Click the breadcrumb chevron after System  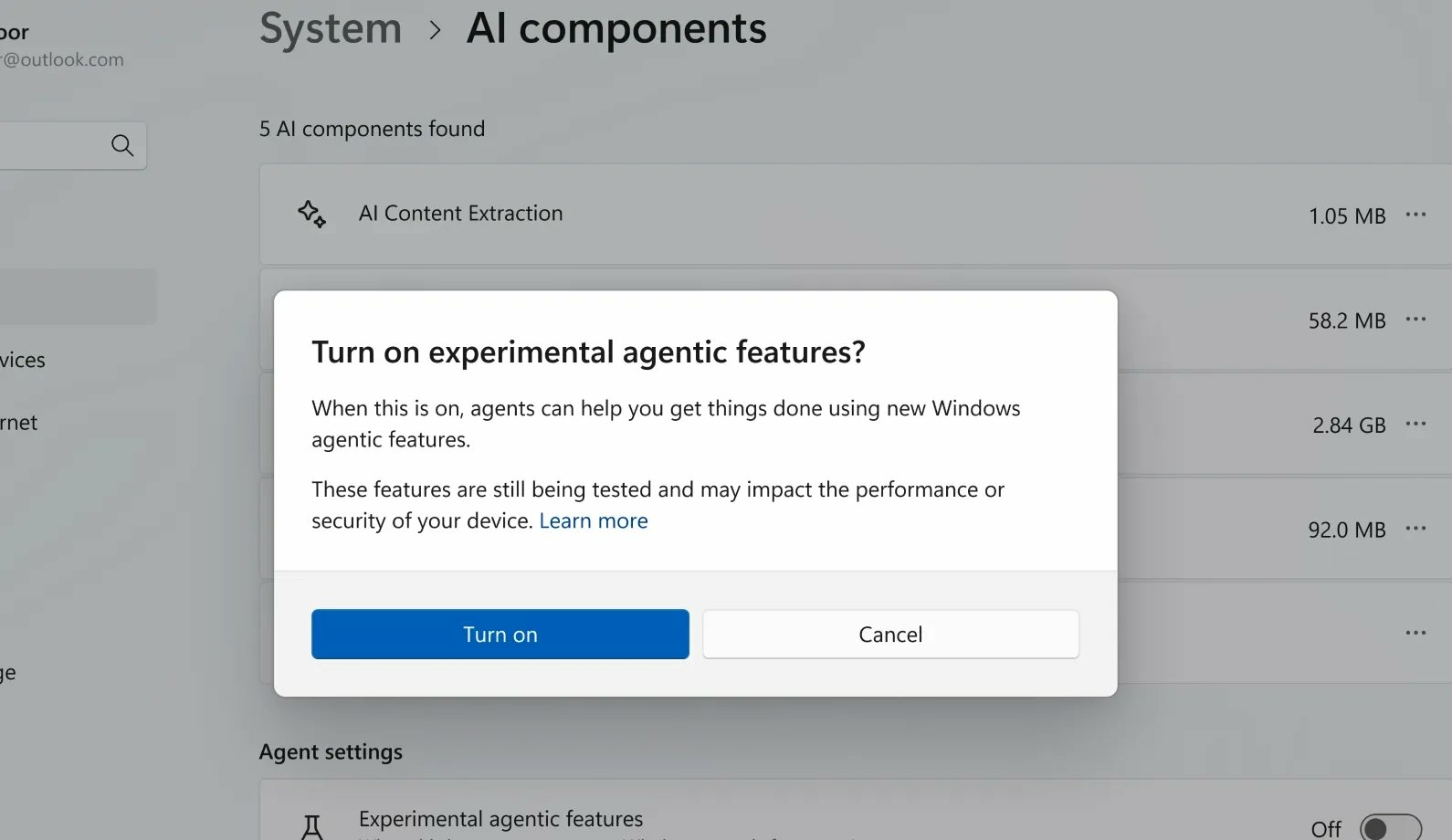pyautogui.click(x=435, y=29)
